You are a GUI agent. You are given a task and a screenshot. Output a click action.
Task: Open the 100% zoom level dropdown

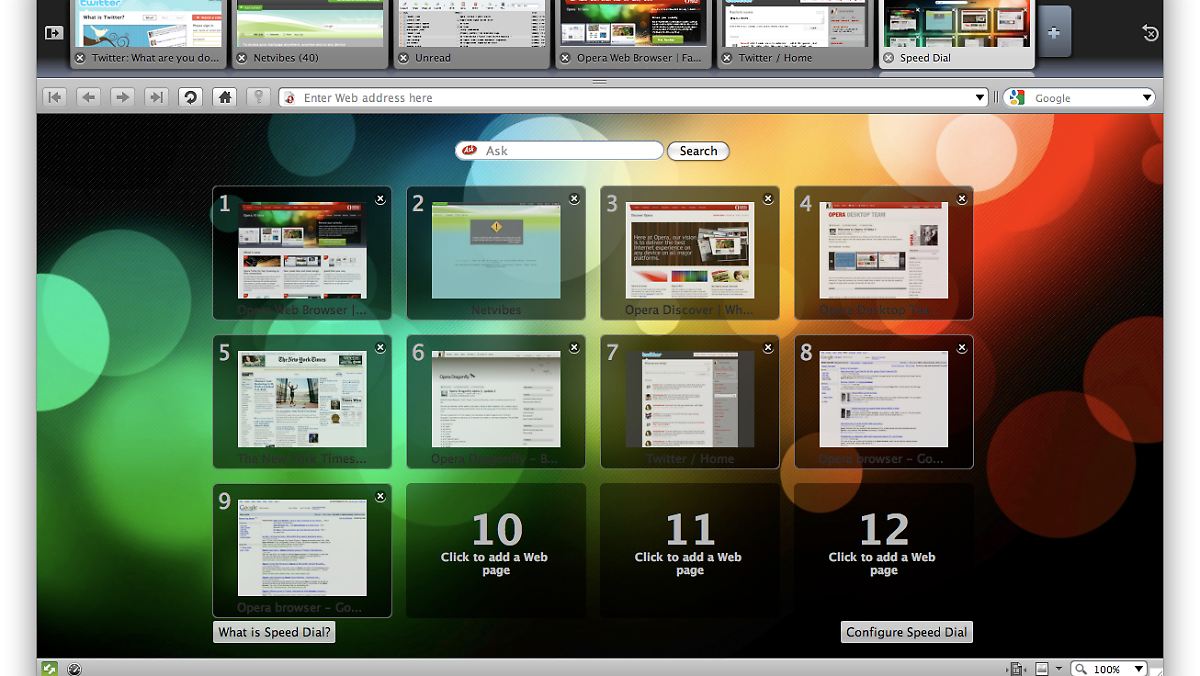pyautogui.click(x=1138, y=668)
